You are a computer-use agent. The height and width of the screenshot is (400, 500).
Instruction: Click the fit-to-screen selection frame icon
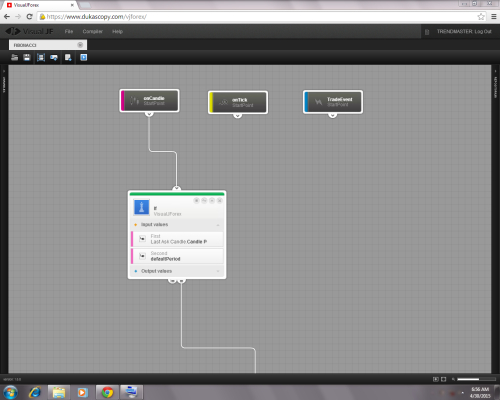41,57
